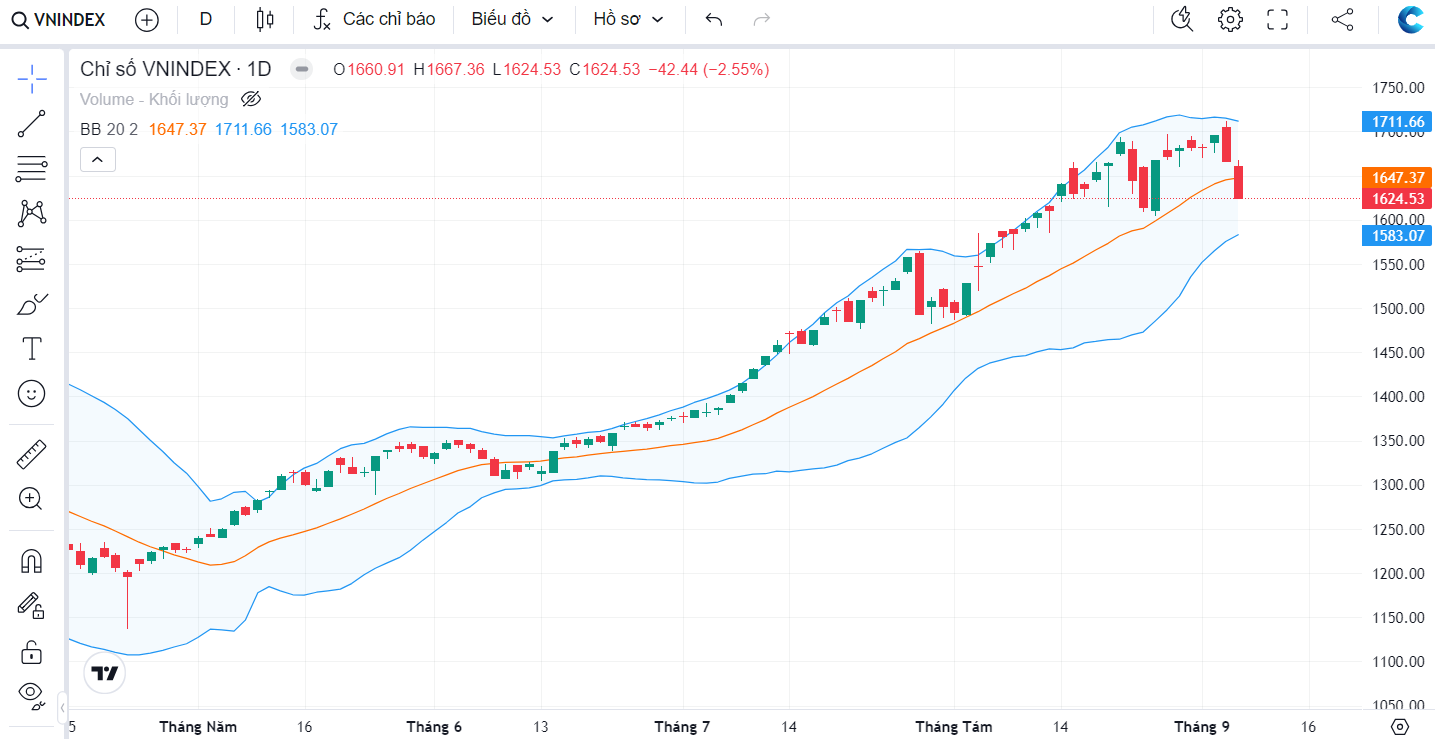The height and width of the screenshot is (739, 1435).
Task: Click the 1583.07 lower band price label
Action: tap(1398, 236)
